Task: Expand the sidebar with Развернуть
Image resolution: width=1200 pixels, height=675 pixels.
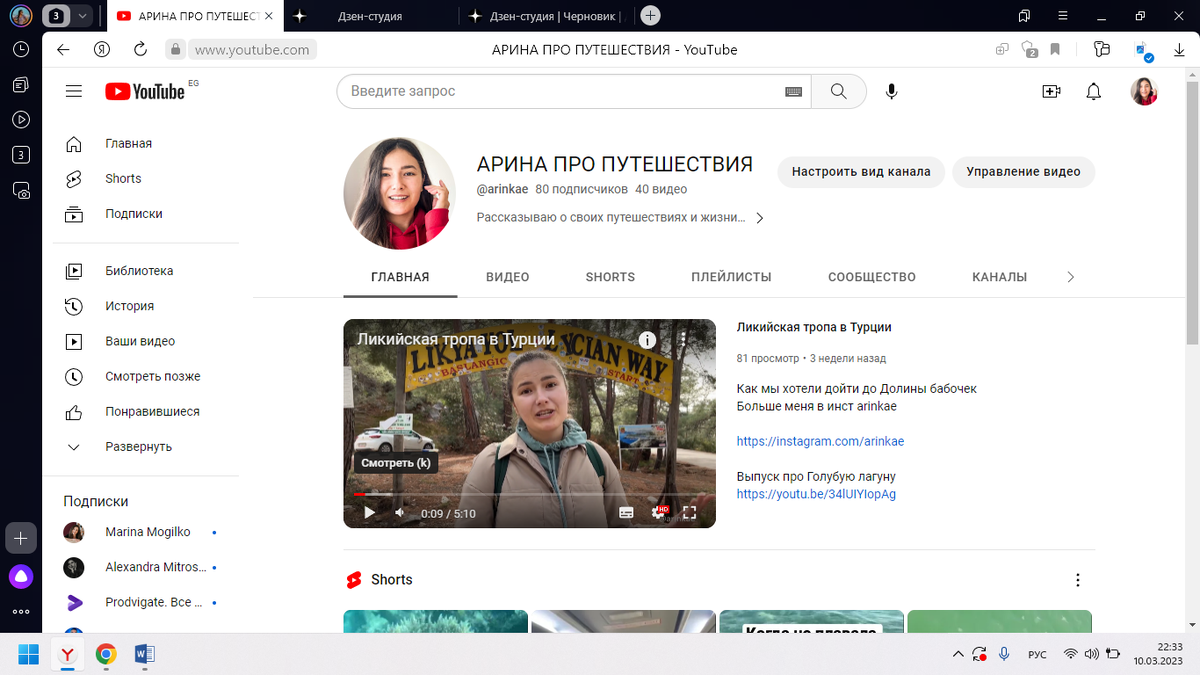Action: (x=140, y=446)
